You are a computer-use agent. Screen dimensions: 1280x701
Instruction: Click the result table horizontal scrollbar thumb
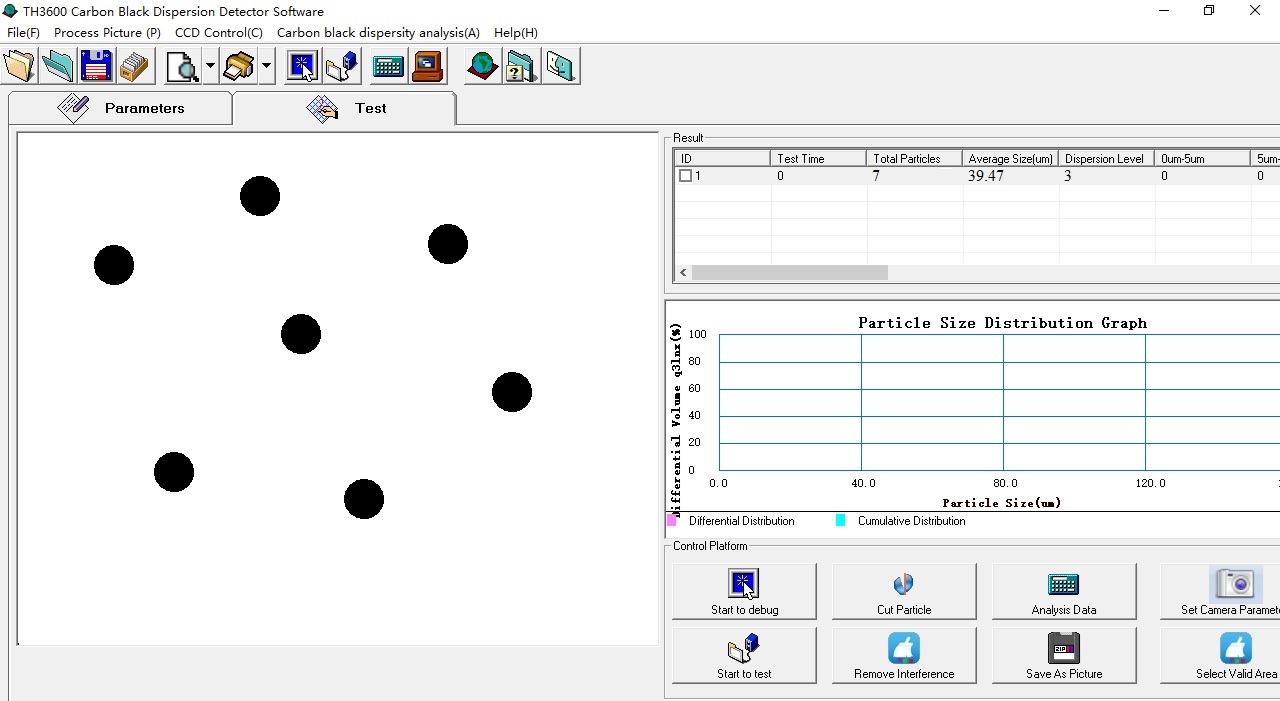[790, 272]
